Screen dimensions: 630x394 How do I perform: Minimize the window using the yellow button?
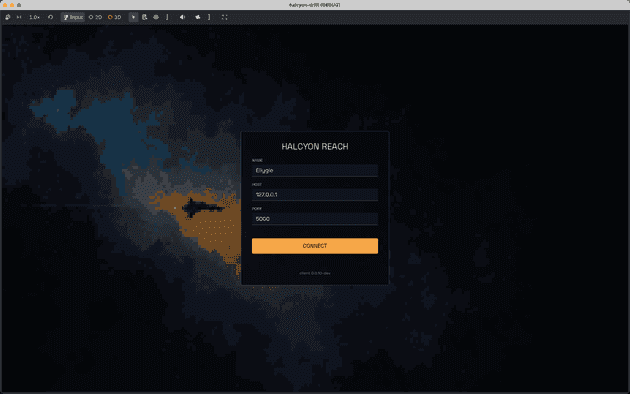(12, 5)
